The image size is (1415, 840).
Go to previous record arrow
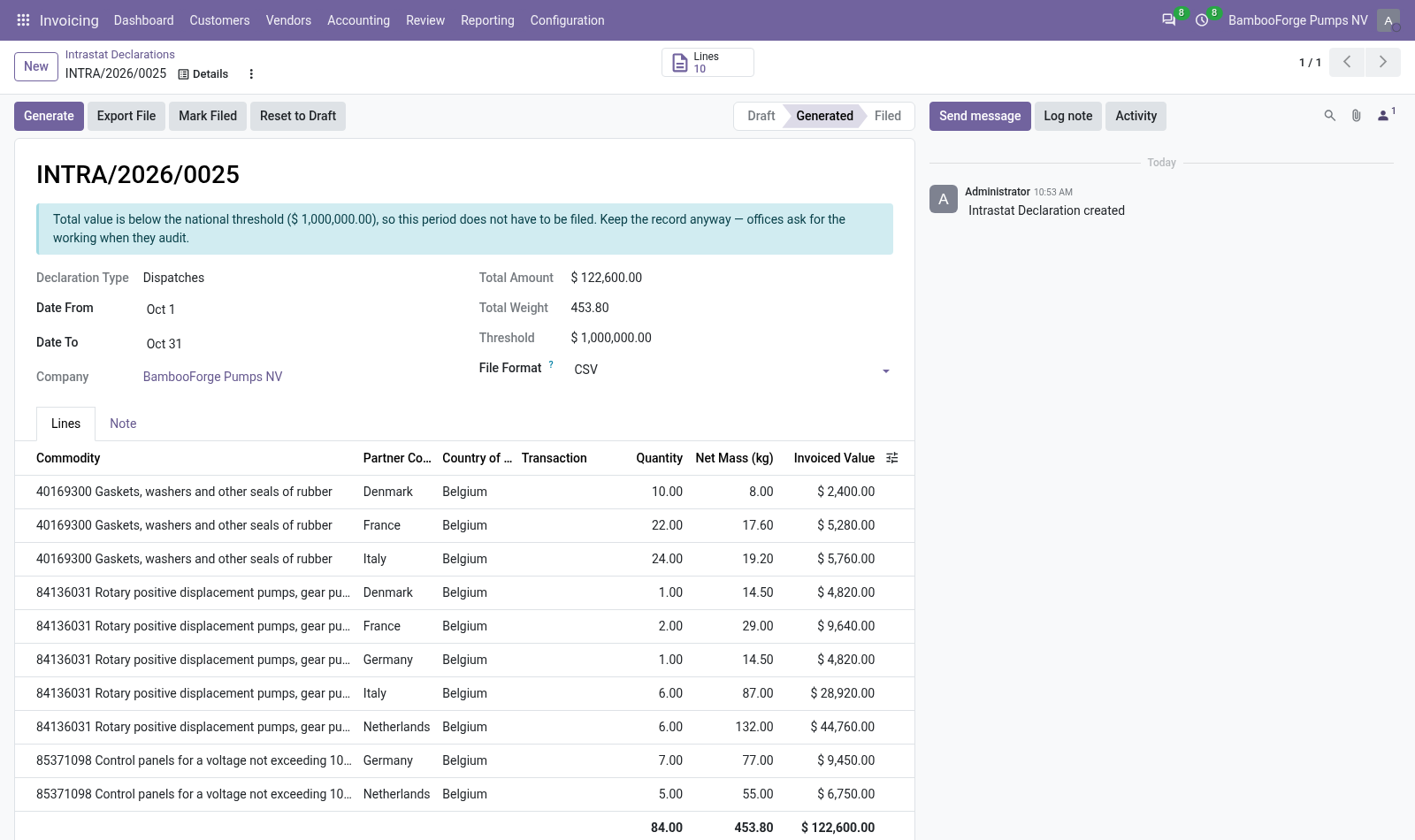pos(1347,62)
